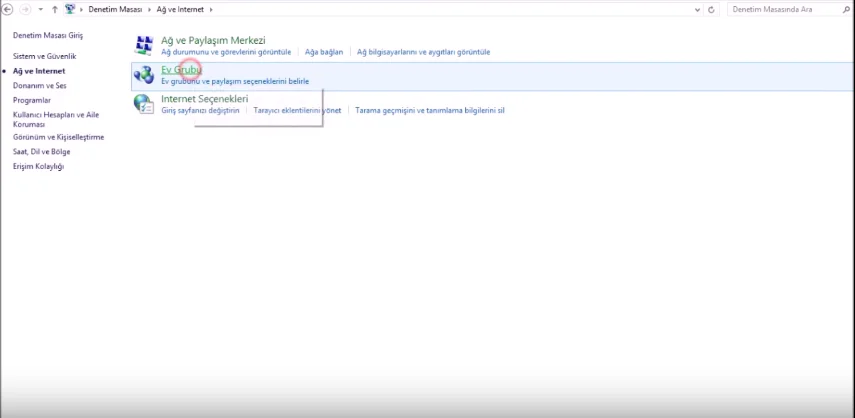Click Giriş sayfanızı değiştirin link
The image size is (855, 418).
200,111
